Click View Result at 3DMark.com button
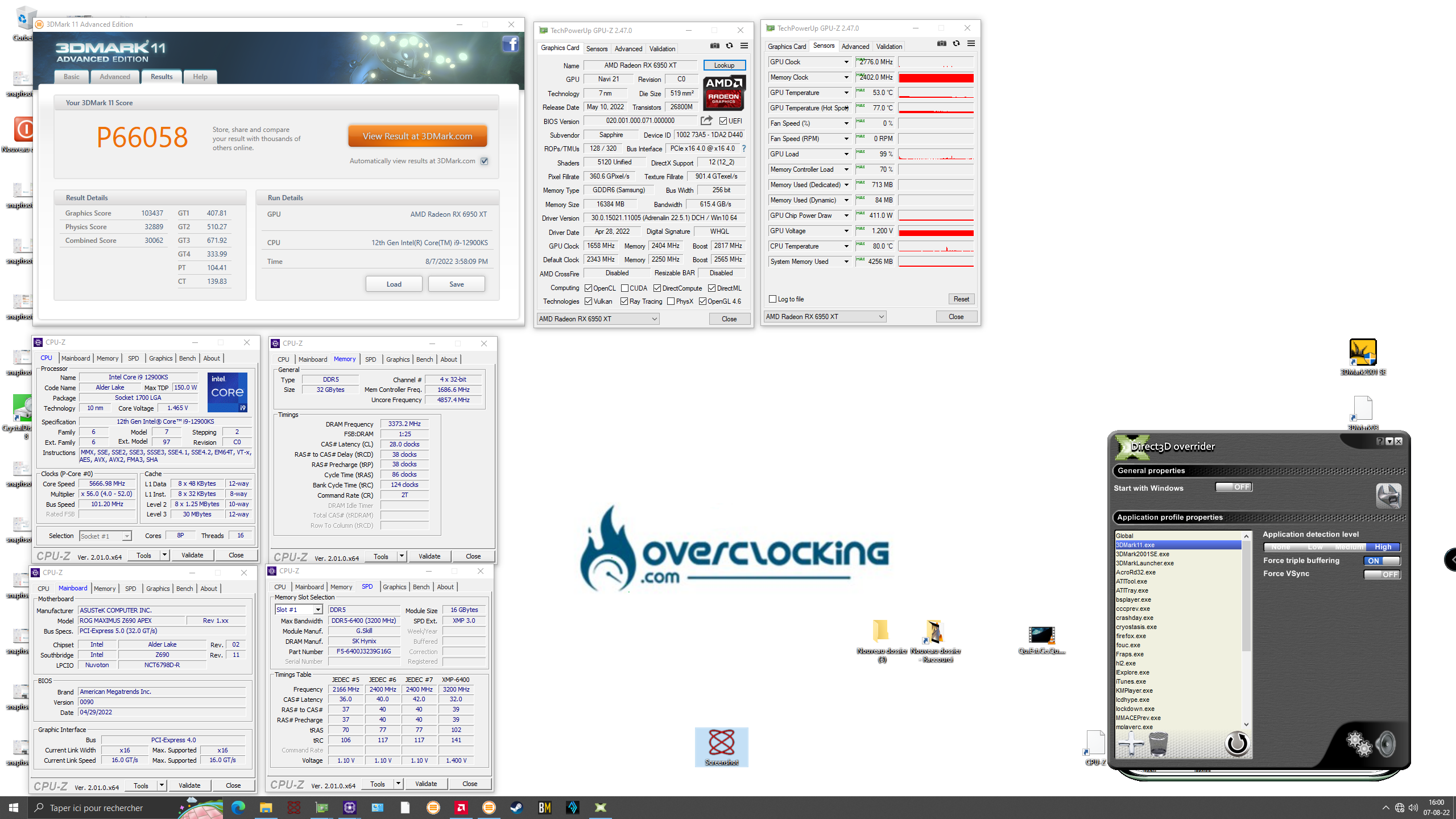Screen dimensions: 1456x819 [417, 136]
